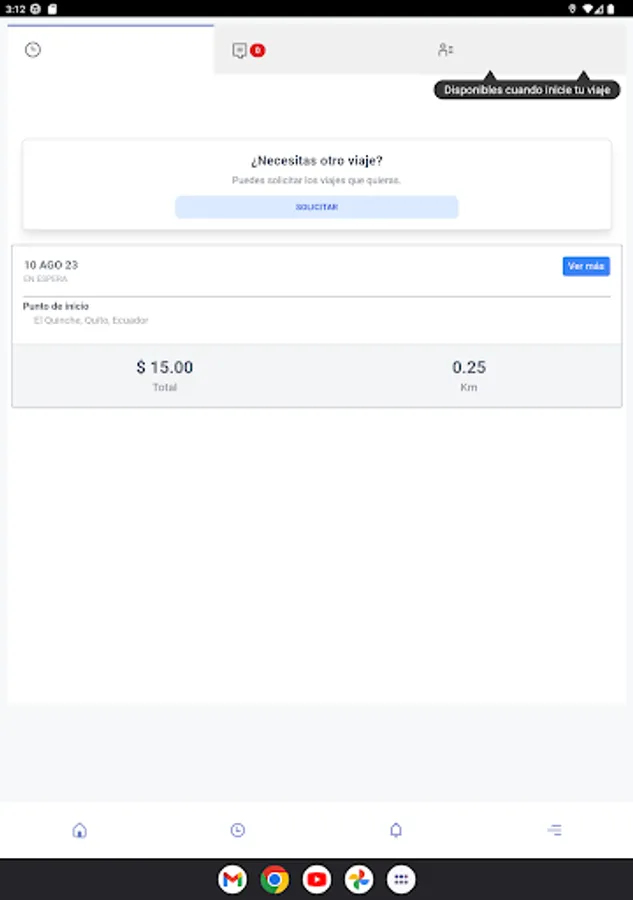Click the Ver más button
Screen dimensions: 633x900
(x=586, y=266)
